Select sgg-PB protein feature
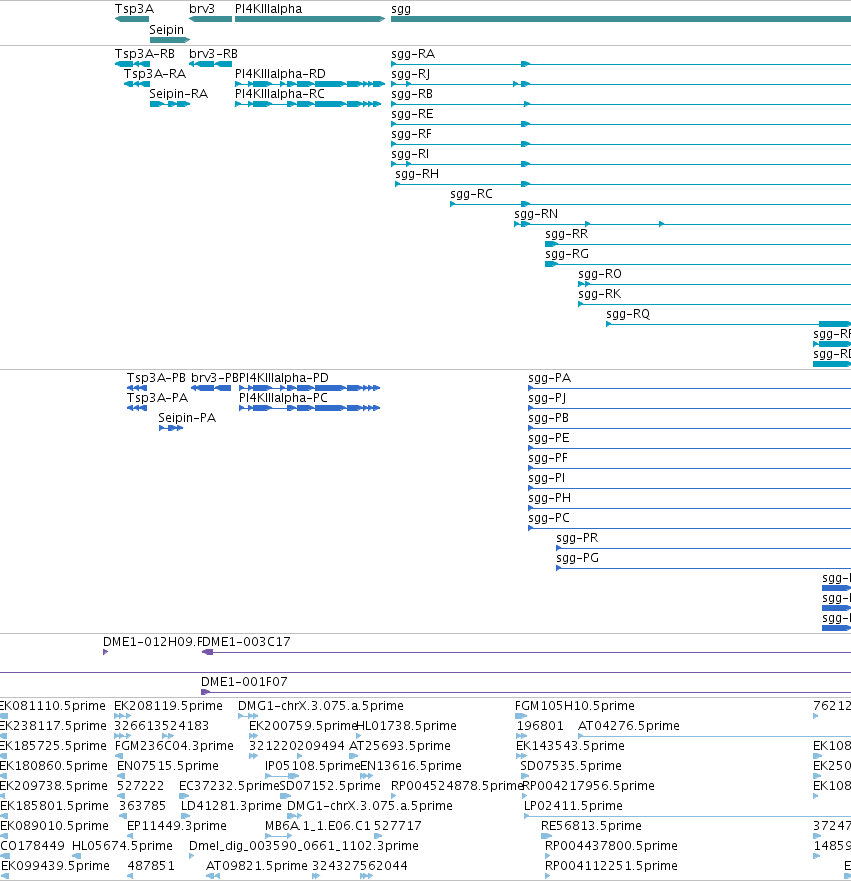 tap(689, 428)
